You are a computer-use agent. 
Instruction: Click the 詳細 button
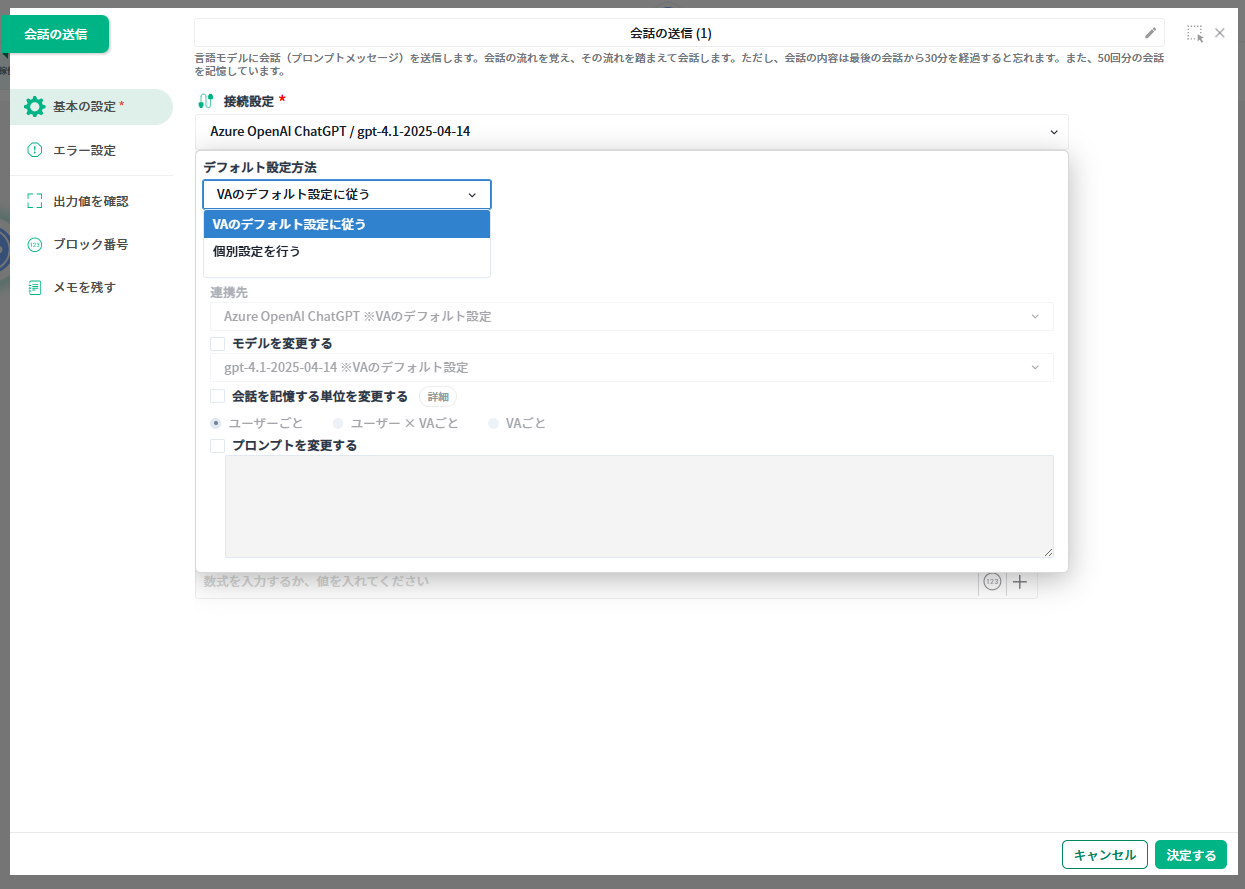[x=438, y=396]
